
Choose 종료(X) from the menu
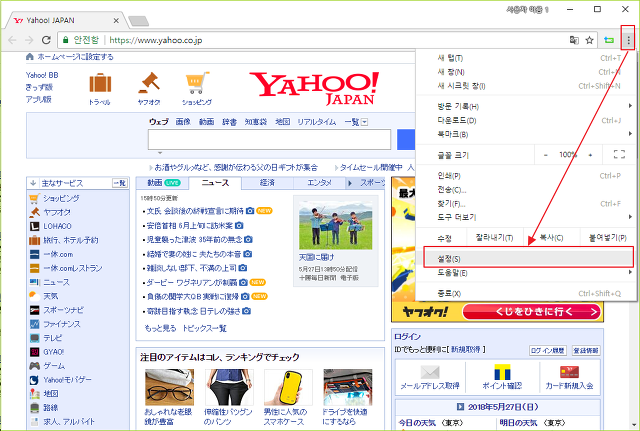point(527,293)
